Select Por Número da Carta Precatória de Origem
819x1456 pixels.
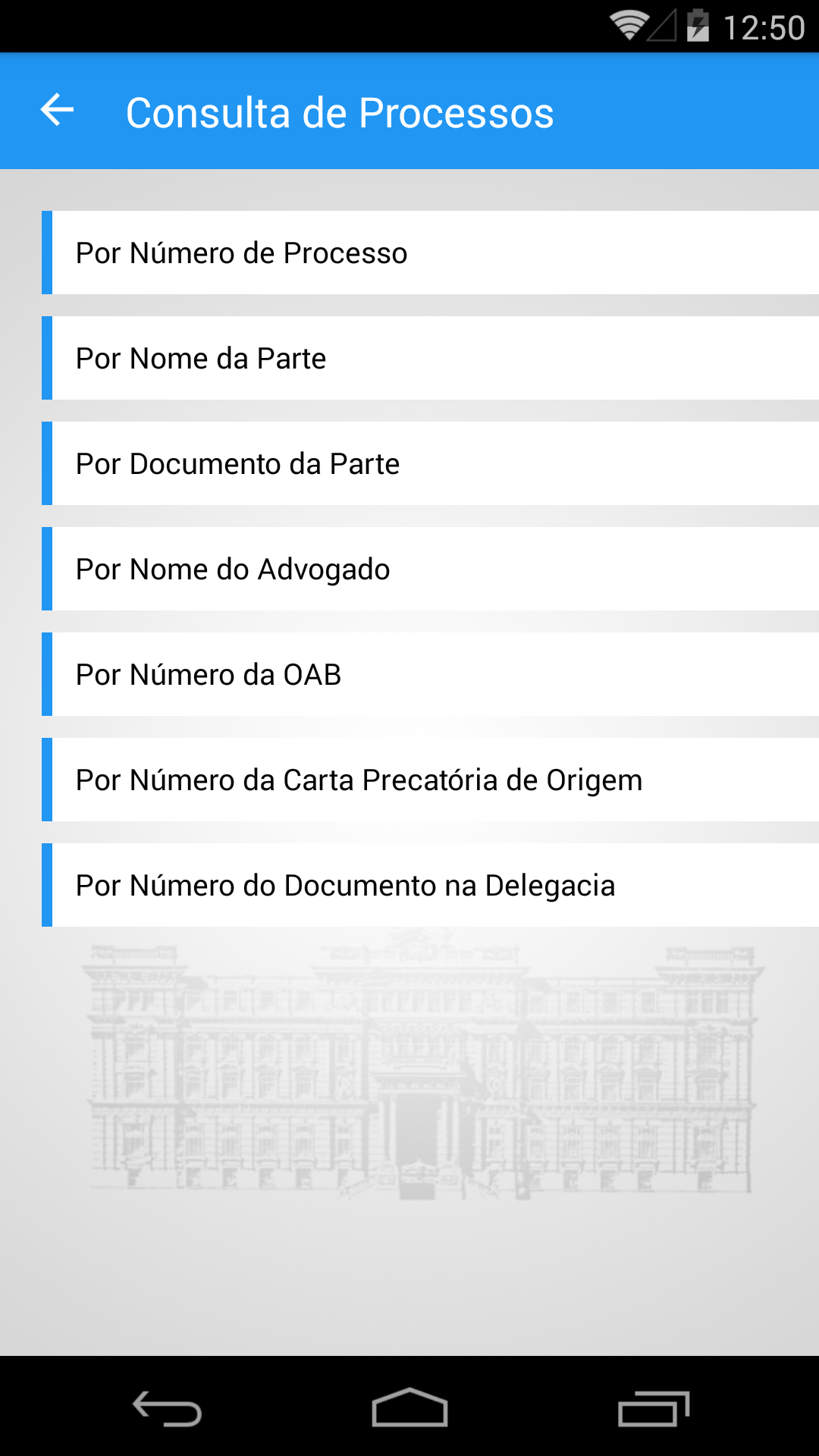pyautogui.click(x=432, y=780)
